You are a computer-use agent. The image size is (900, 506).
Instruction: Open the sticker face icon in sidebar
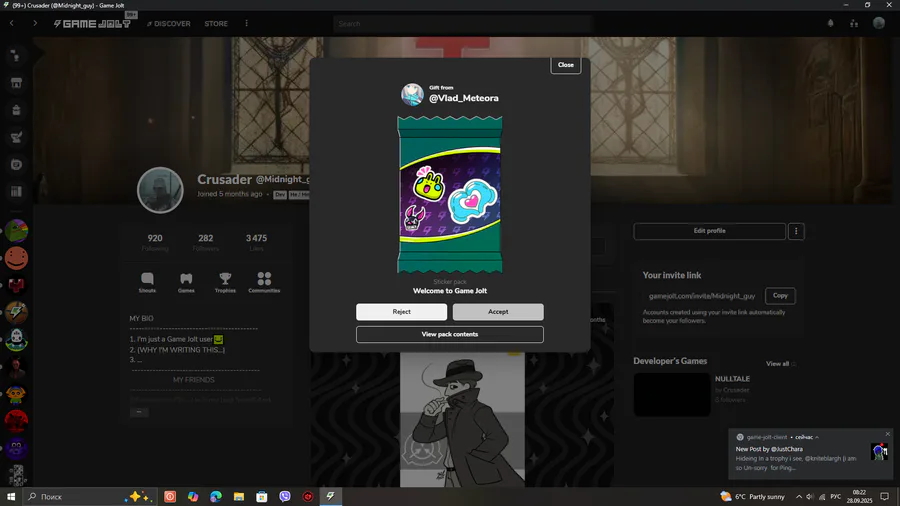(x=16, y=165)
